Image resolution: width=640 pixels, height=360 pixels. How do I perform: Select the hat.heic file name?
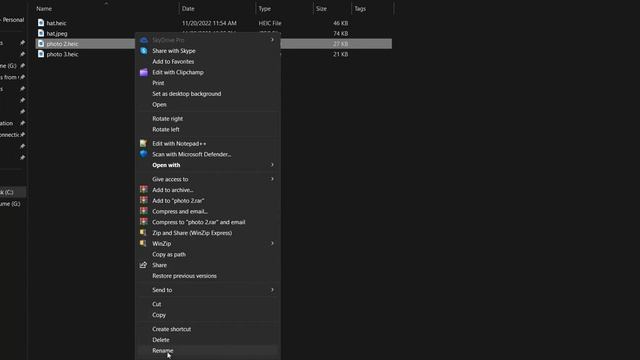56,23
